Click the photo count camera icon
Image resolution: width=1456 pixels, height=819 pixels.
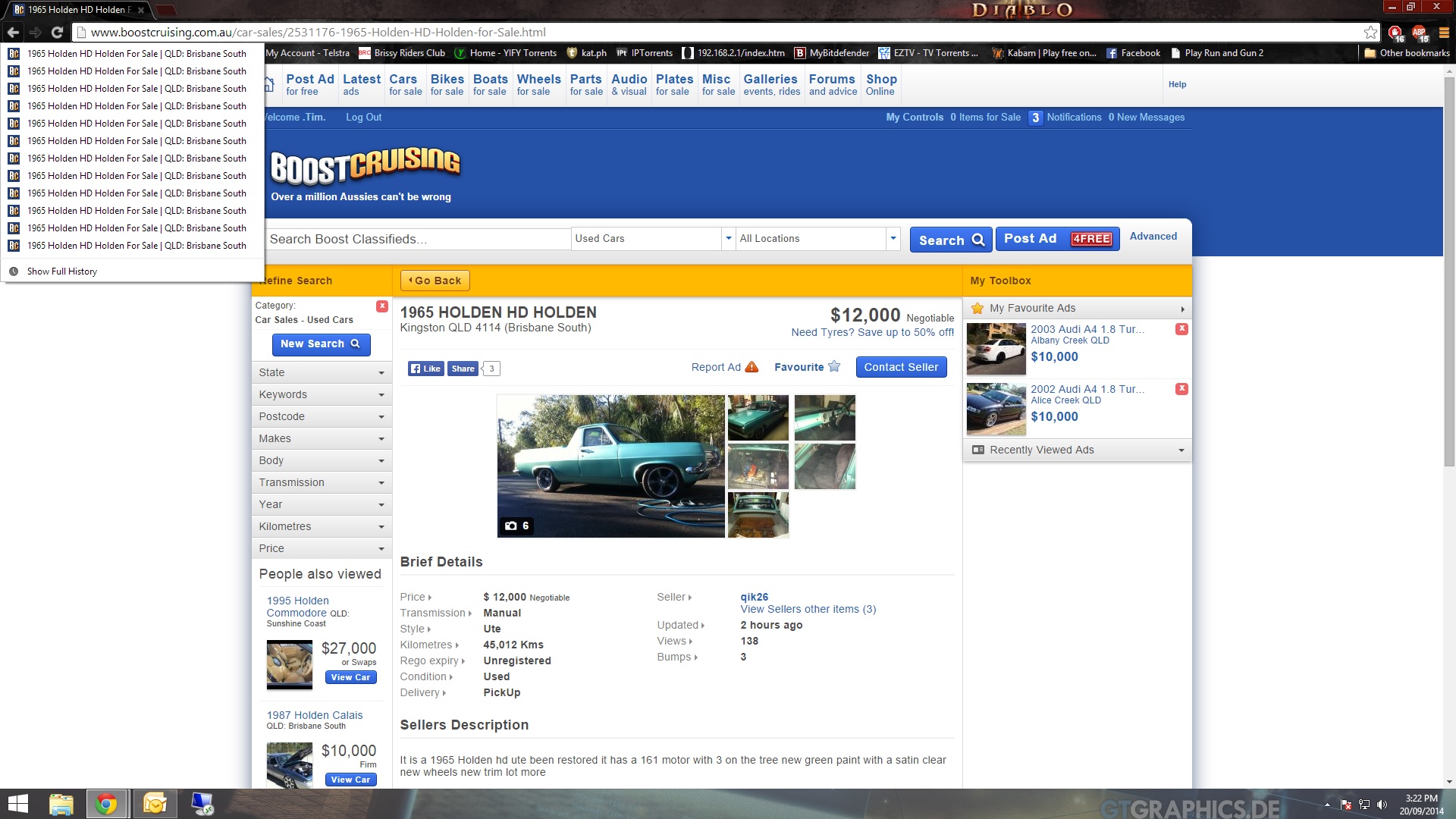[x=511, y=526]
